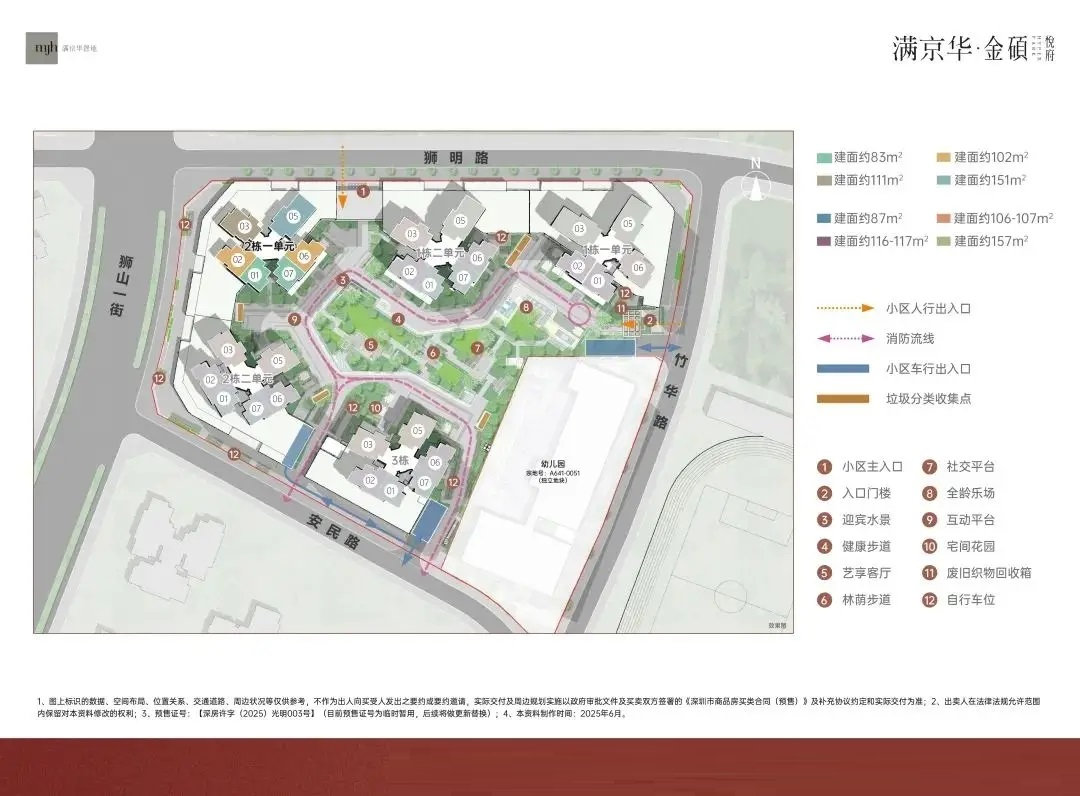This screenshot has height=796, width=1080.
Task: Click legend number 9 beside 互动平台
Action: [x=930, y=520]
